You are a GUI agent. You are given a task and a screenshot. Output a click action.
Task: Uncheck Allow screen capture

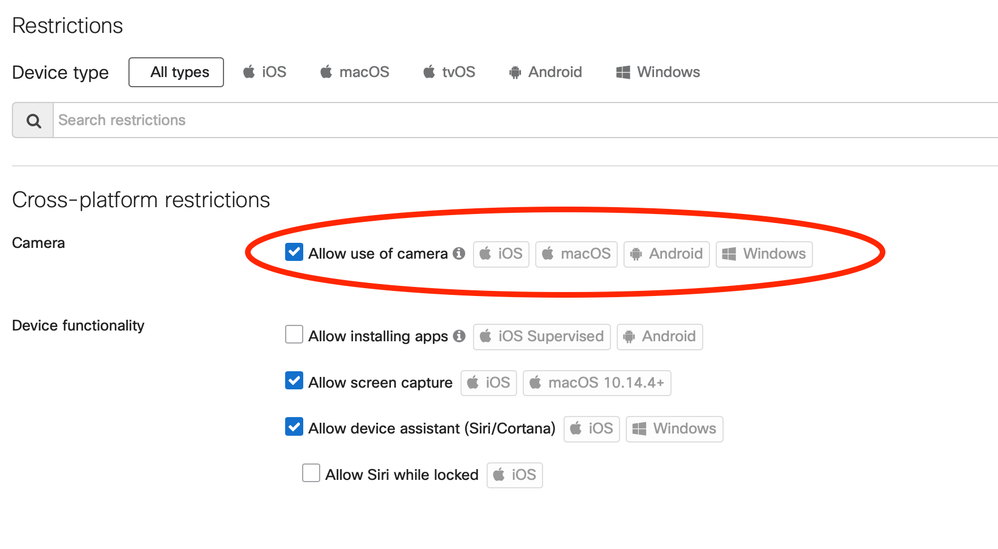tap(294, 381)
